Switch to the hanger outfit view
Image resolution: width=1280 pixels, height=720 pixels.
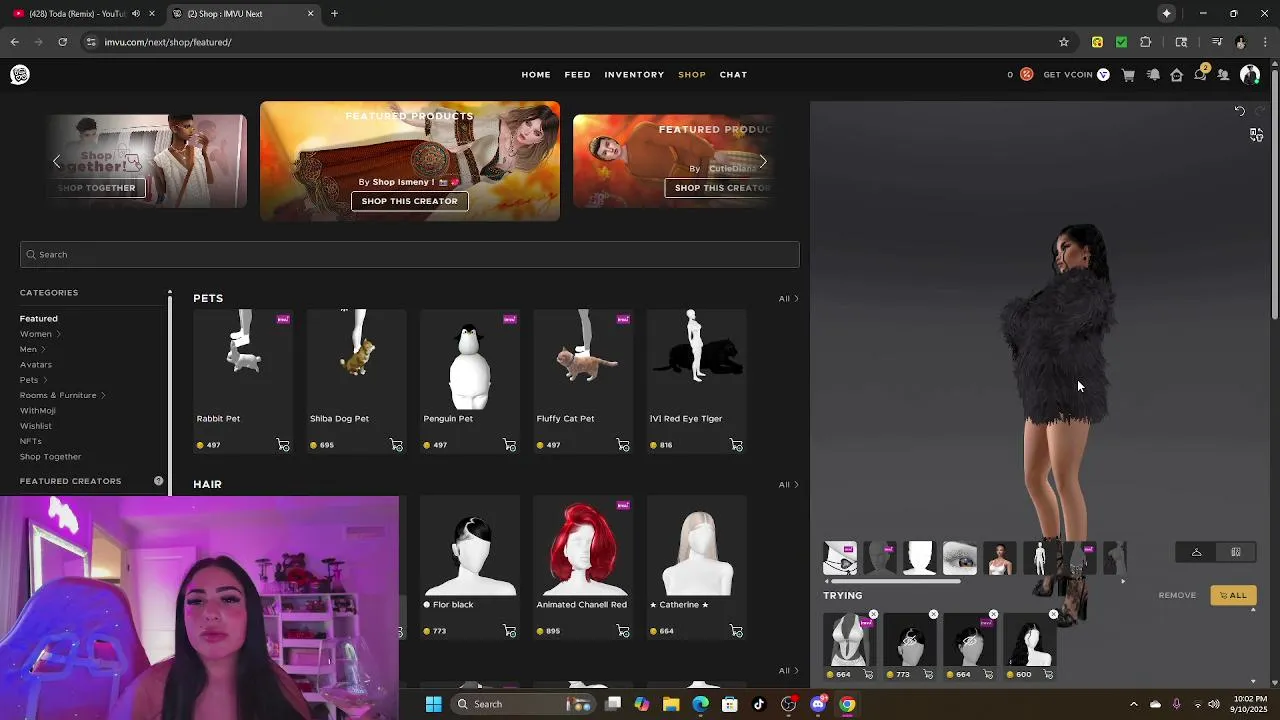pyautogui.click(x=1196, y=552)
